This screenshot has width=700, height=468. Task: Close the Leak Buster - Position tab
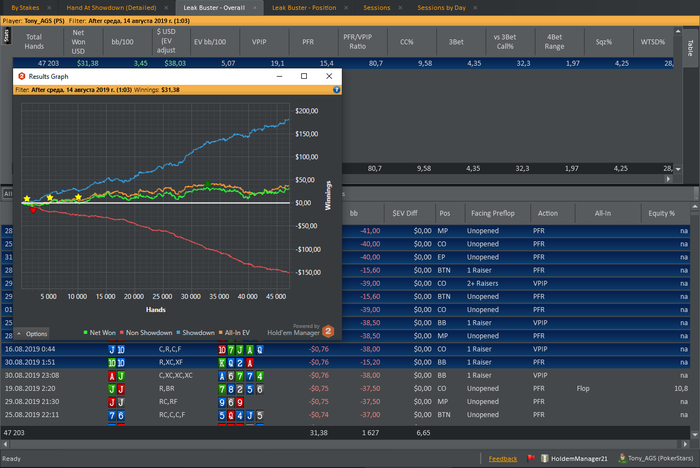(346, 8)
